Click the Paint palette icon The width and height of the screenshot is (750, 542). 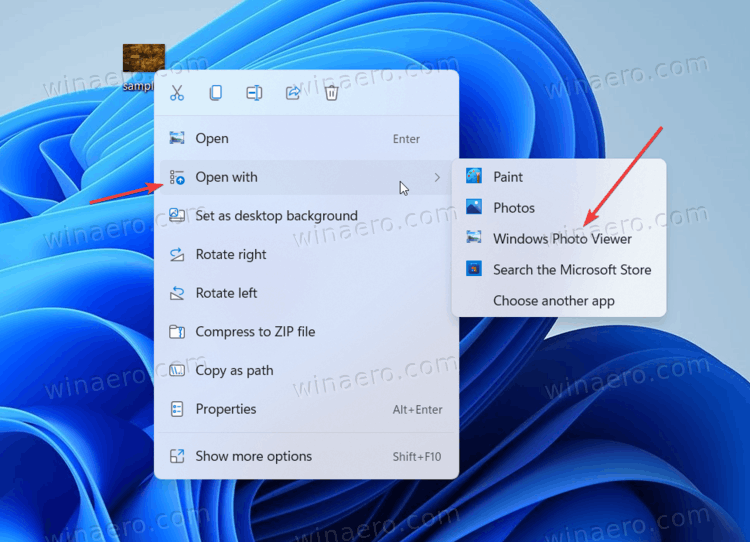474,177
